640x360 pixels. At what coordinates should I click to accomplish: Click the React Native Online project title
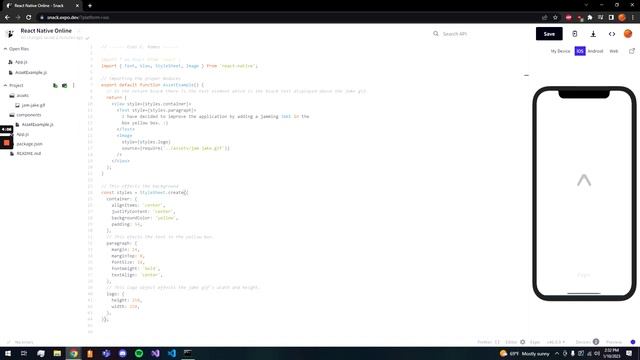pyautogui.click(x=46, y=31)
